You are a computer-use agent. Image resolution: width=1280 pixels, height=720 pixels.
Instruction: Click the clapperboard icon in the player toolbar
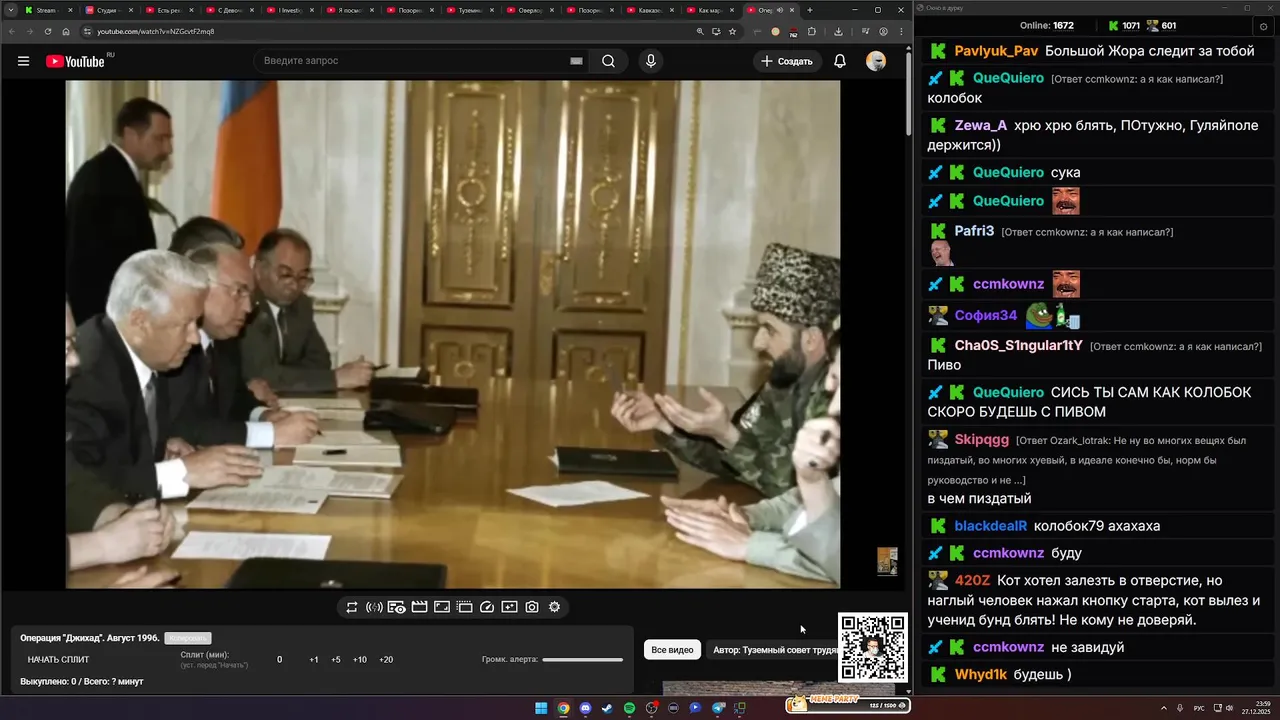pyautogui.click(x=419, y=607)
